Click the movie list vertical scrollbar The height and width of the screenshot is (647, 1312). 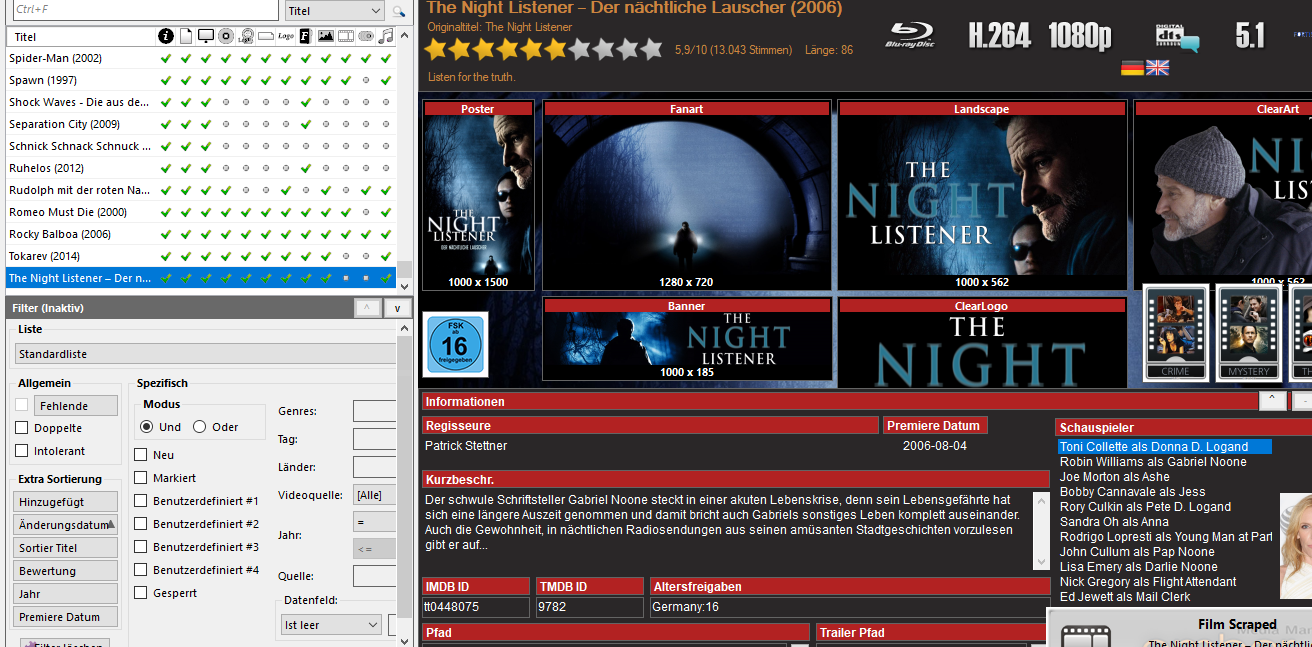click(404, 160)
